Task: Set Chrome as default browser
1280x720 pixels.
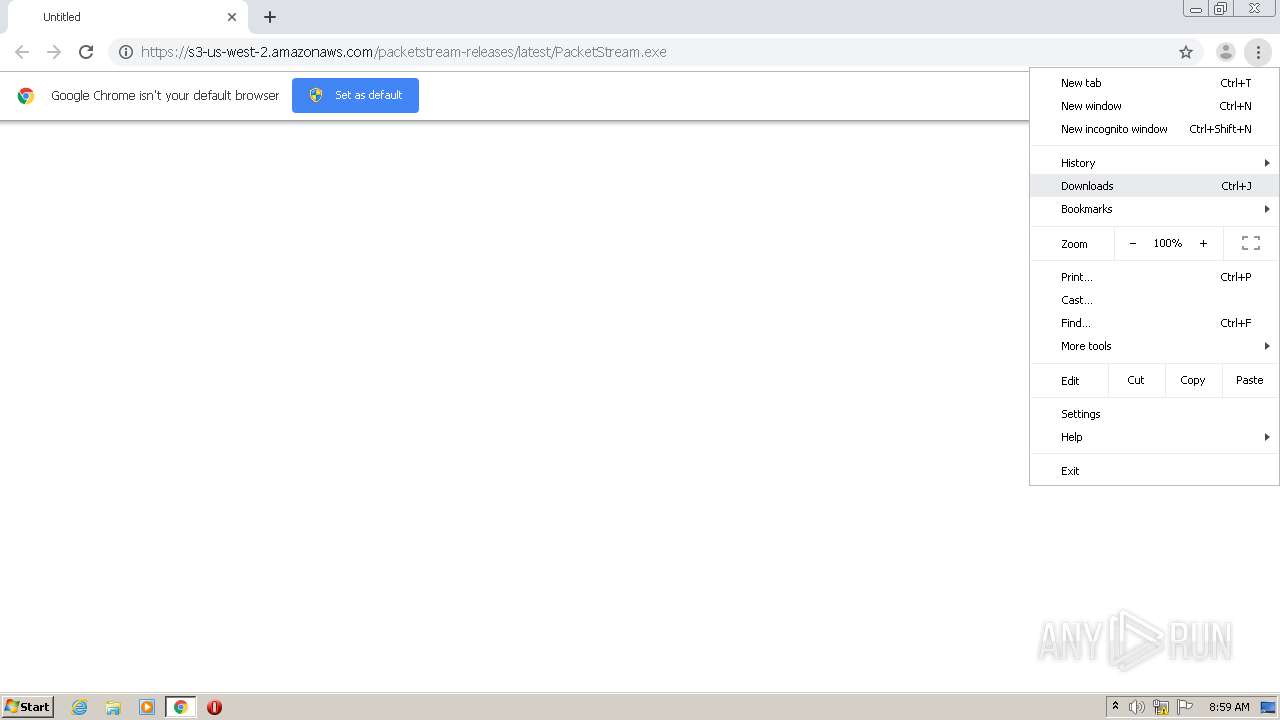Action: [x=355, y=95]
